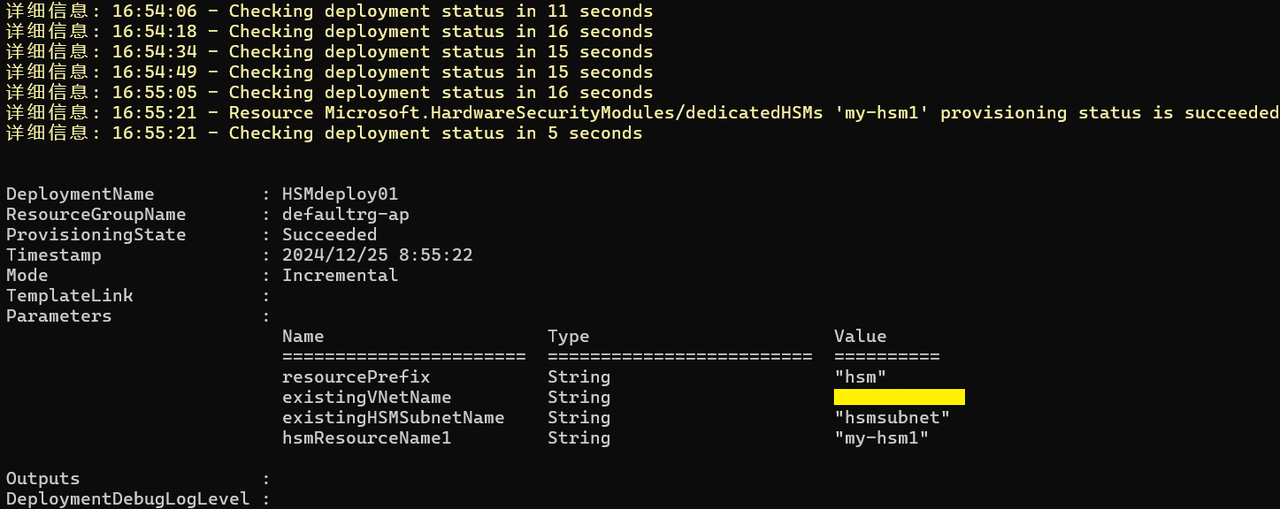Click the timestamp 2024/12/25 8:55:22
1280x509 pixels.
(x=377, y=255)
